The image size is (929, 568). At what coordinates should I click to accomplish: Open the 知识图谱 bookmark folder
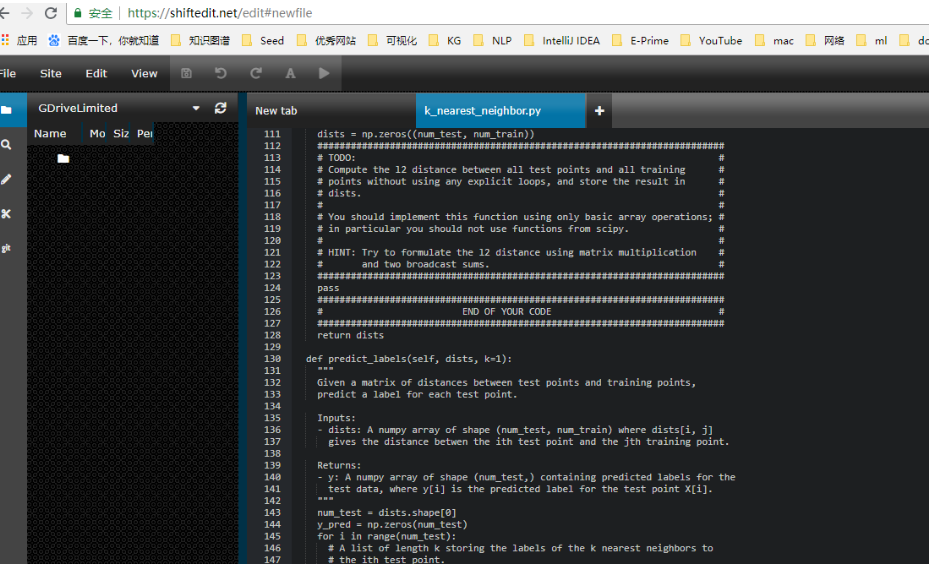click(200, 40)
